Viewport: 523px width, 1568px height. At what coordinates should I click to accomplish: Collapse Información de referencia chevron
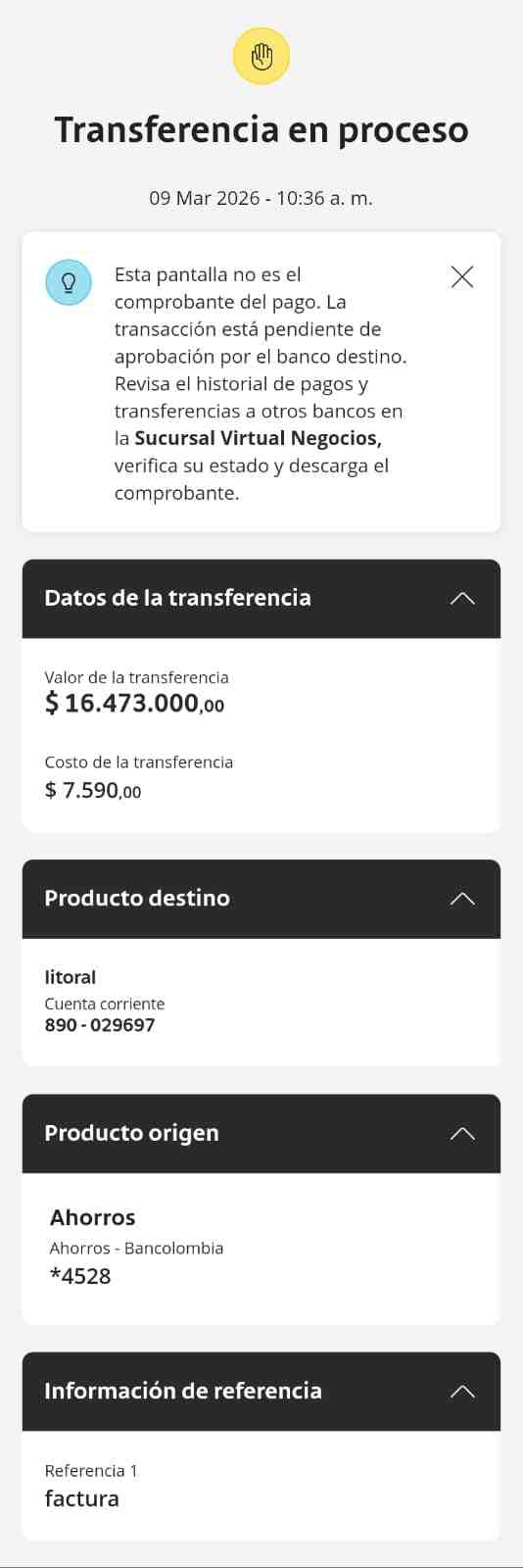tap(462, 1391)
